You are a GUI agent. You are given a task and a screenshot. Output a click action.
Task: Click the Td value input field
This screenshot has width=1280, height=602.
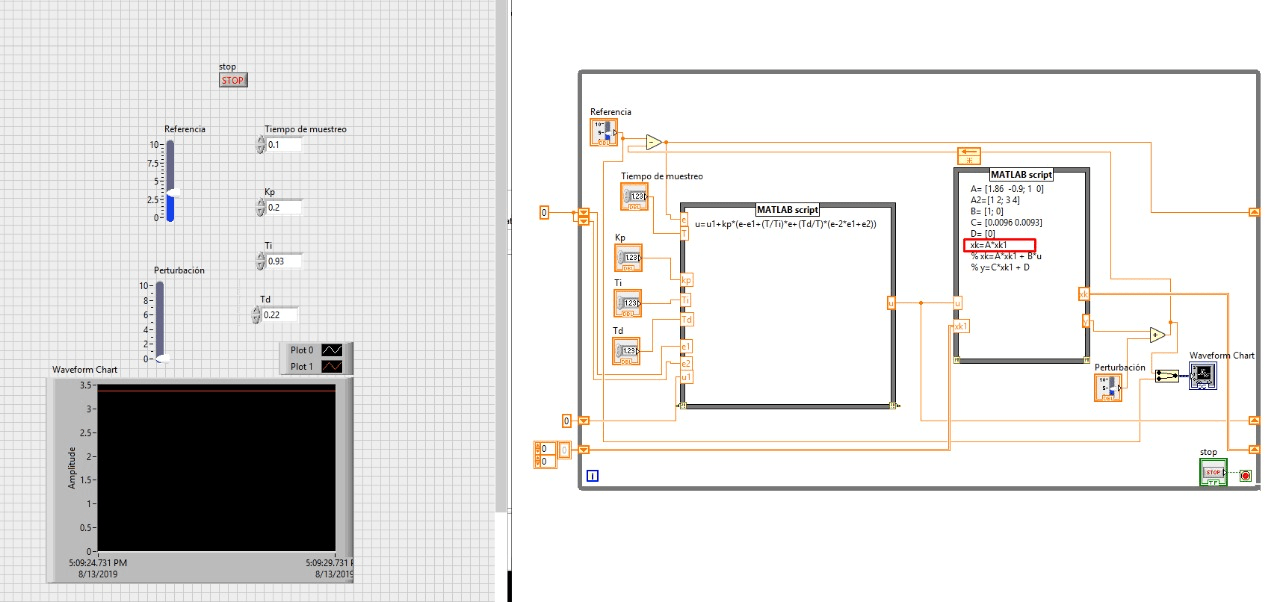pos(280,315)
